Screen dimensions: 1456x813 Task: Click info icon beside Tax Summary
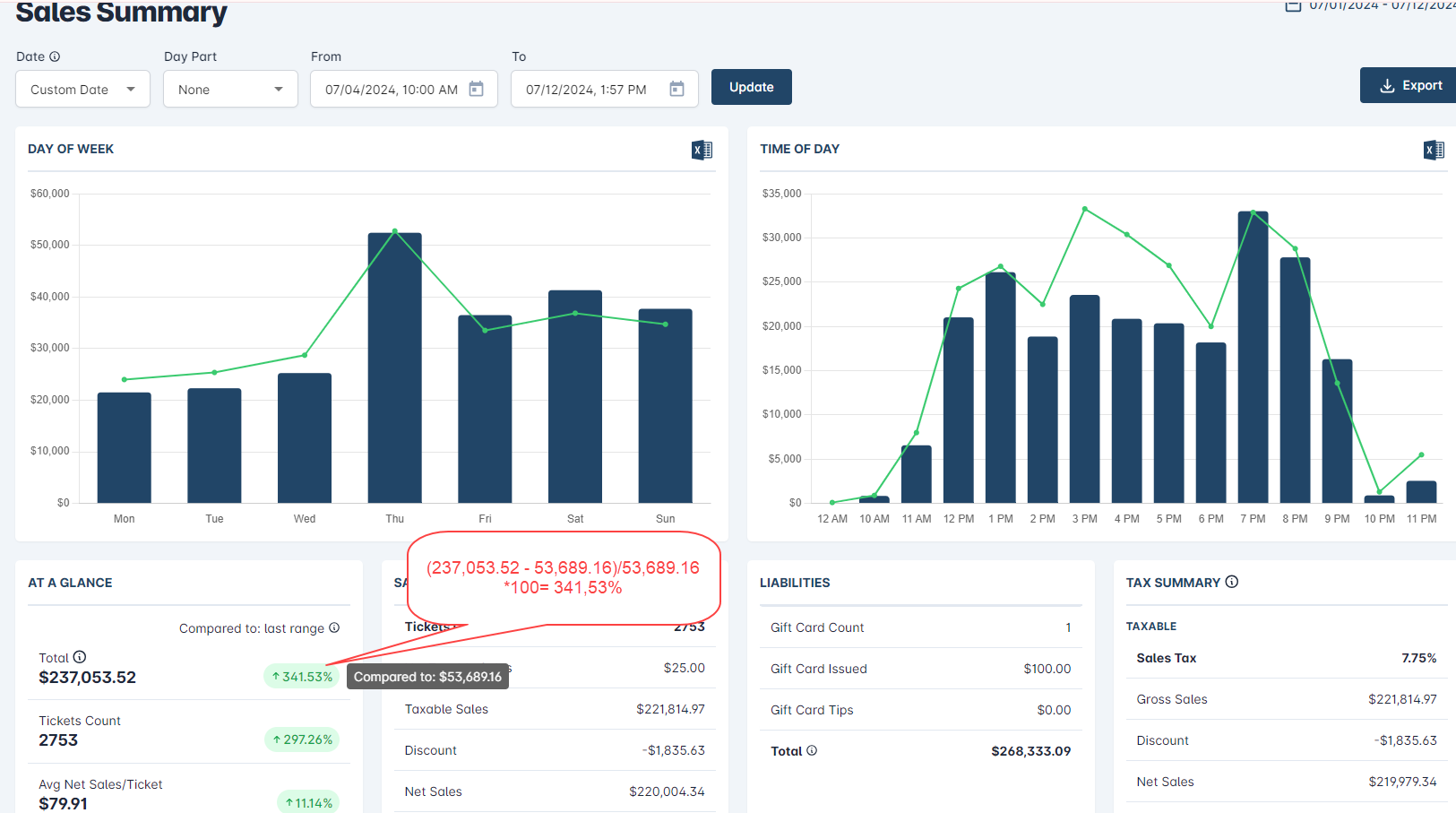[1232, 582]
